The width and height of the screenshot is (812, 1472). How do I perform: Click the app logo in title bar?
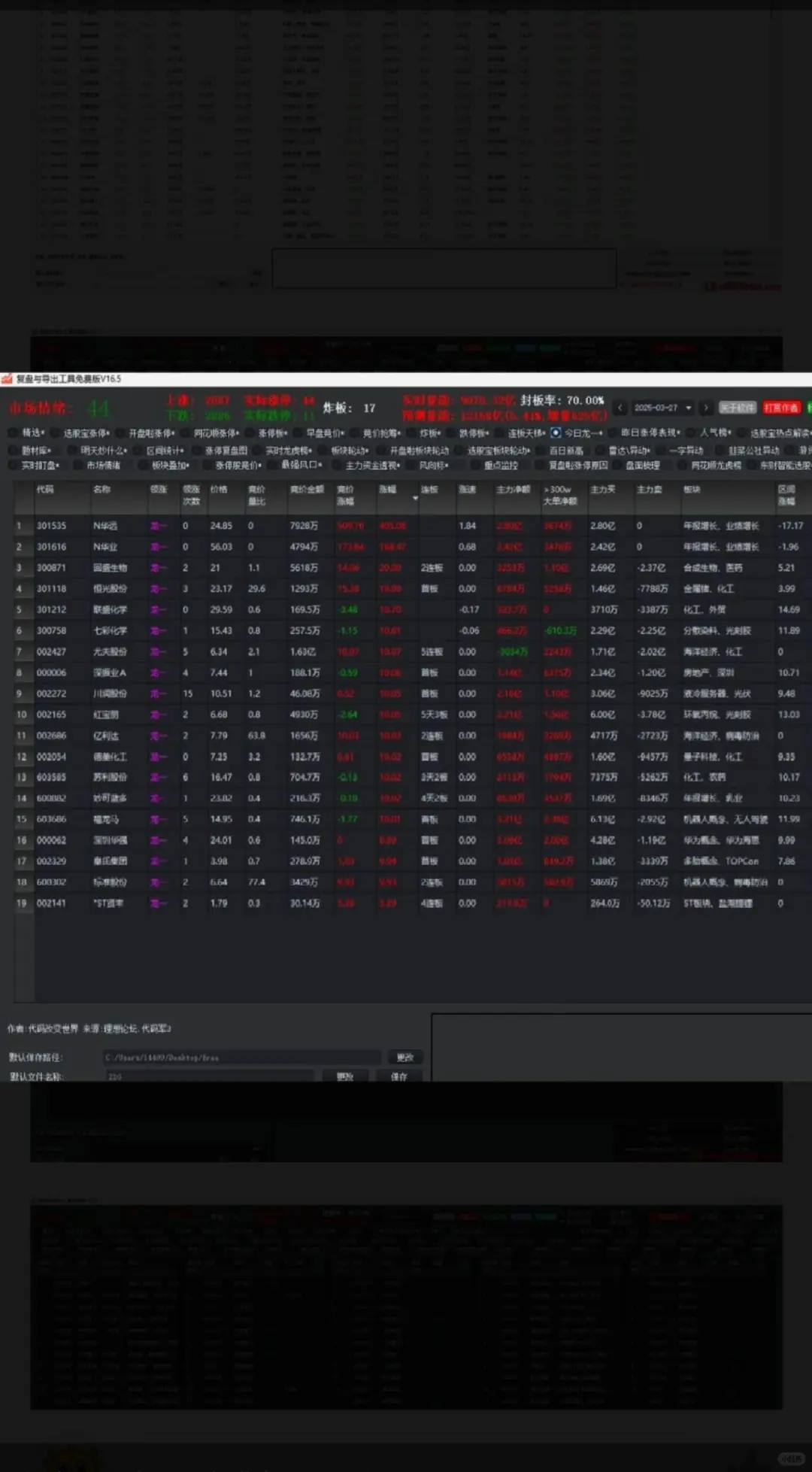point(7,379)
